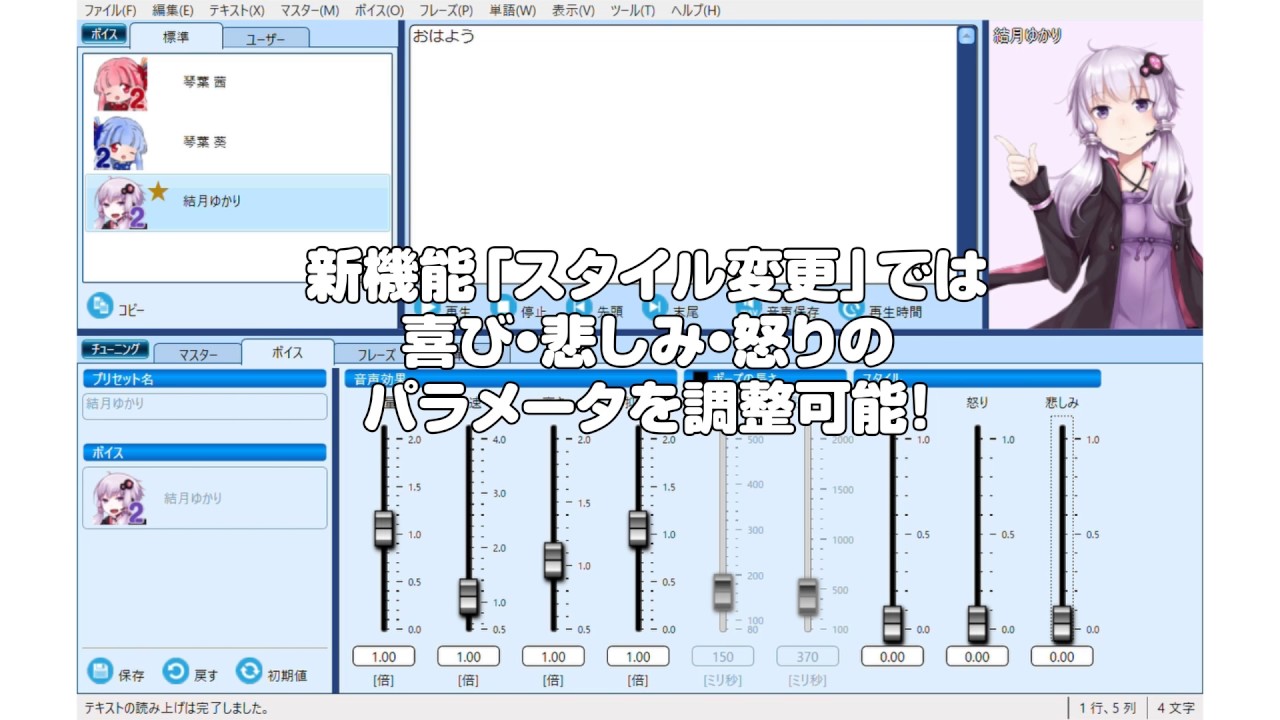Click the gold star favorite icon
Viewport: 1280px width, 720px height.
pyautogui.click(x=158, y=191)
